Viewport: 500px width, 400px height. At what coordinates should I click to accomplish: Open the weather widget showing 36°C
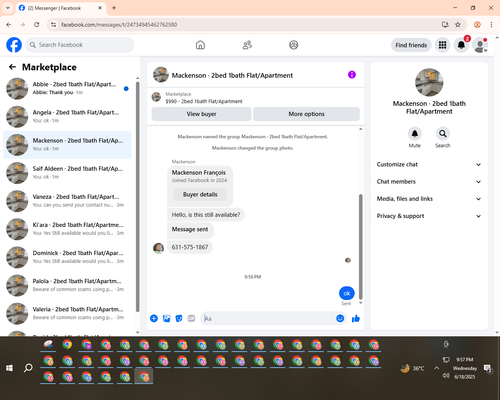click(412, 368)
